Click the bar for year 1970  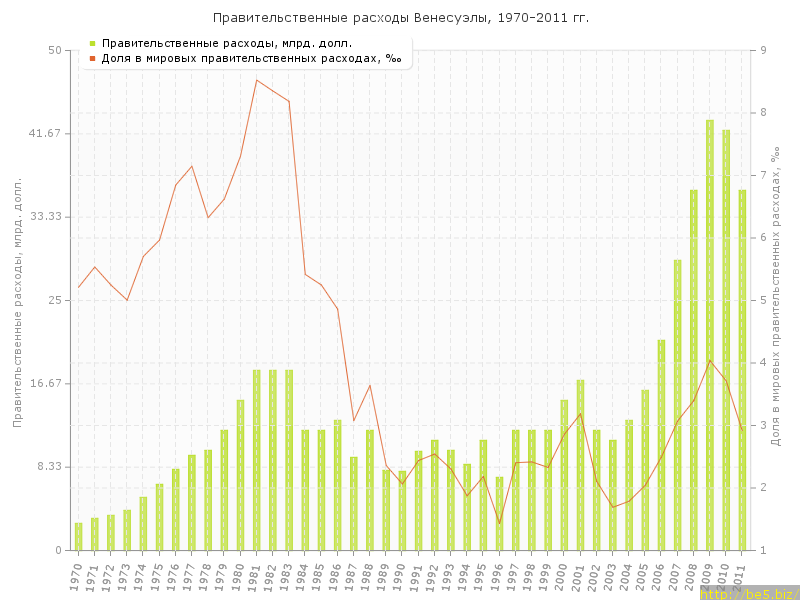(79, 537)
